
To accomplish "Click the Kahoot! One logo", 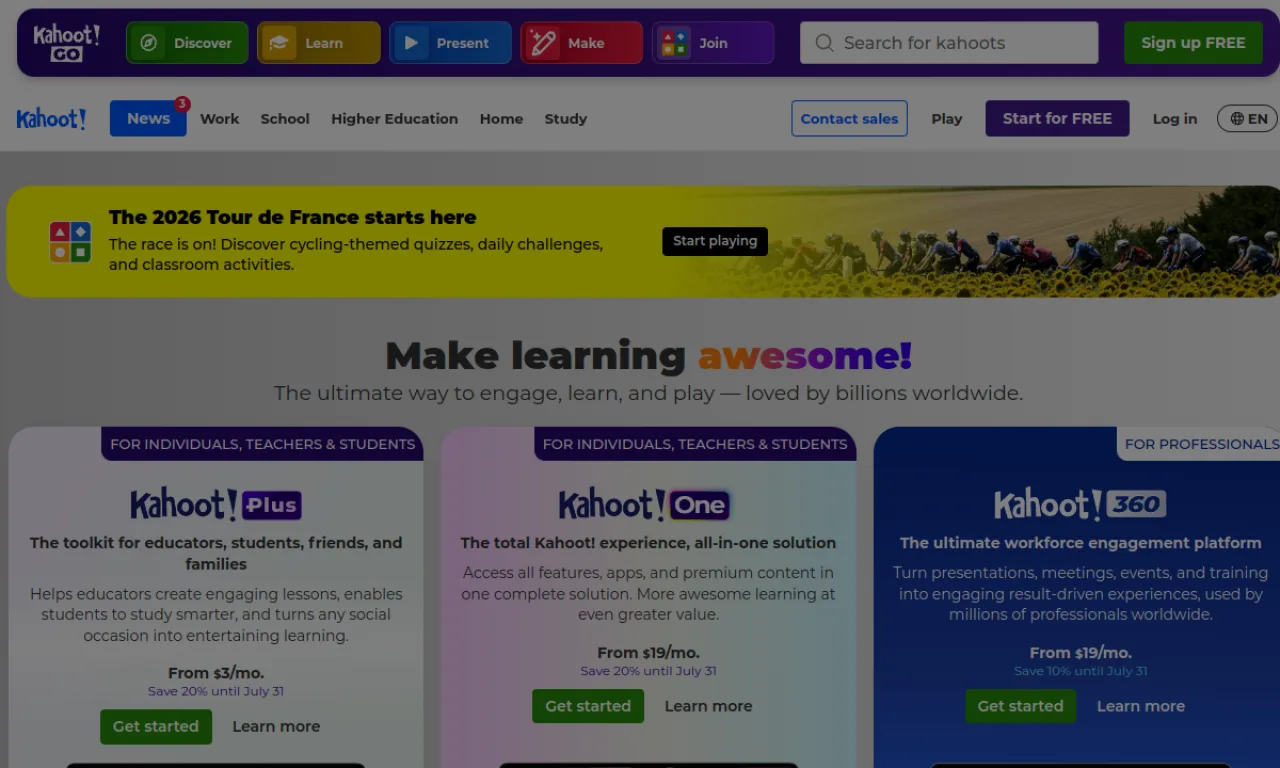I will pos(644,504).
